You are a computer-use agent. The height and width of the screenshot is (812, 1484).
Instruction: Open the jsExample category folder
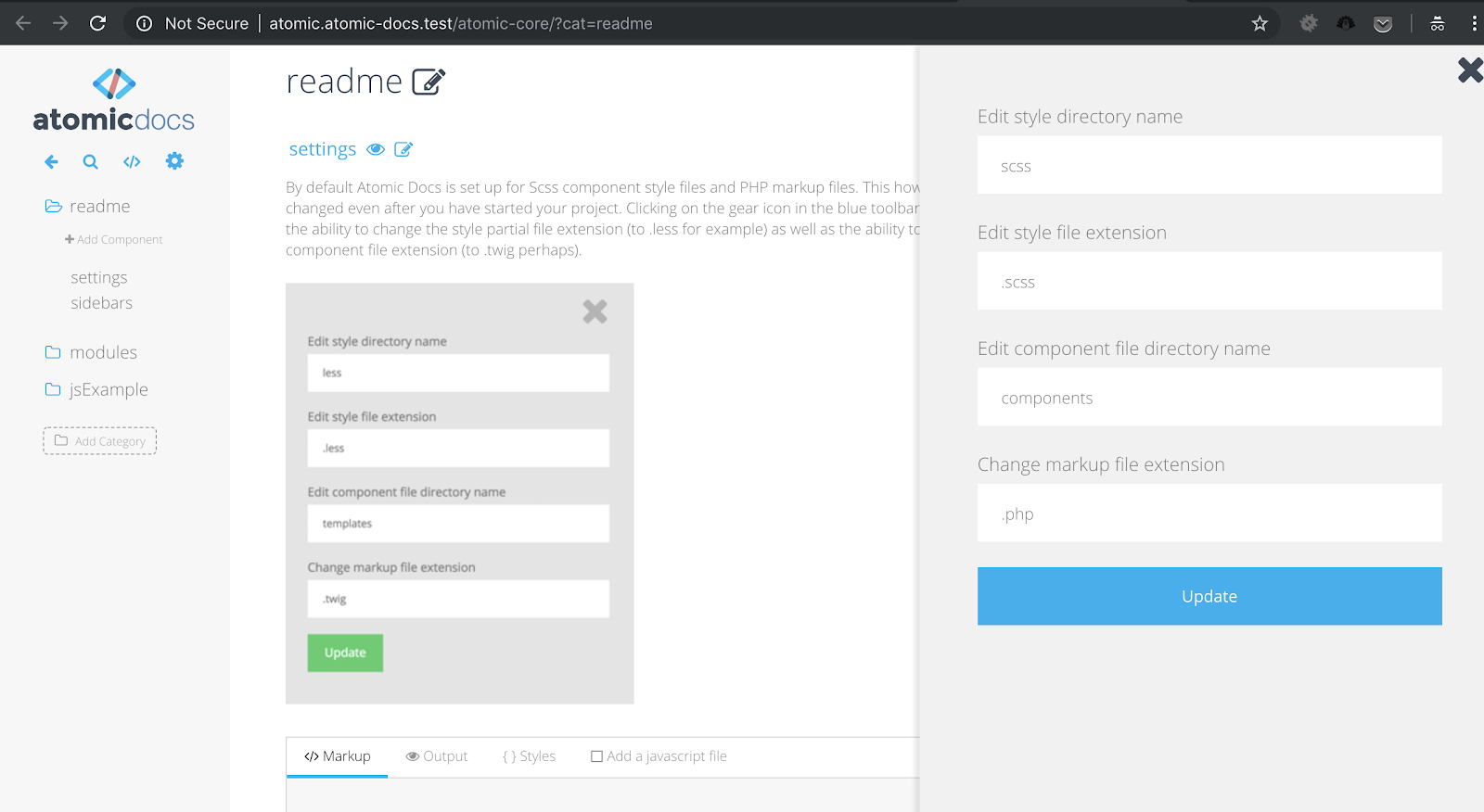coord(96,390)
